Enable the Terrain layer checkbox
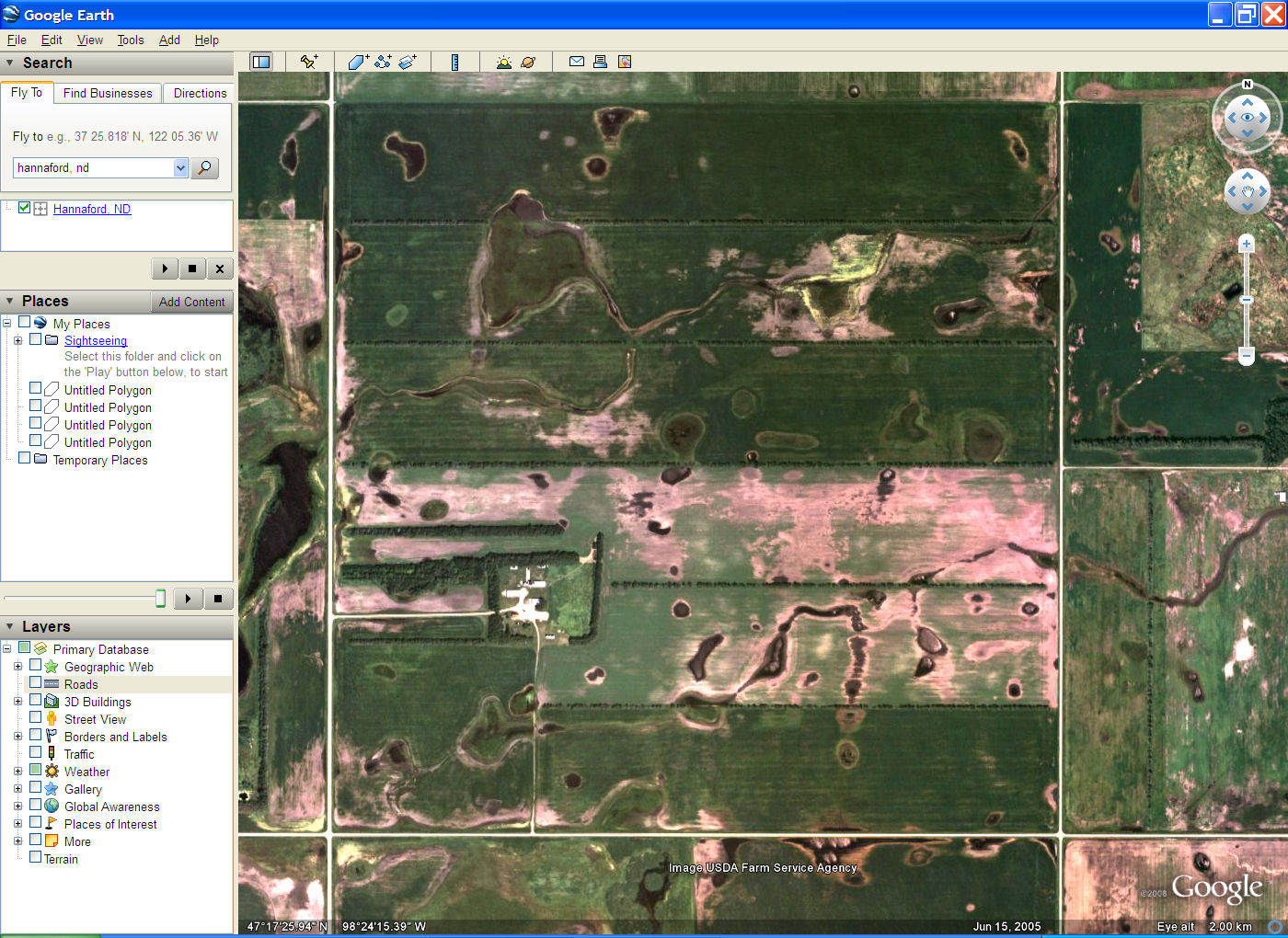This screenshot has width=1288, height=938. 36,857
